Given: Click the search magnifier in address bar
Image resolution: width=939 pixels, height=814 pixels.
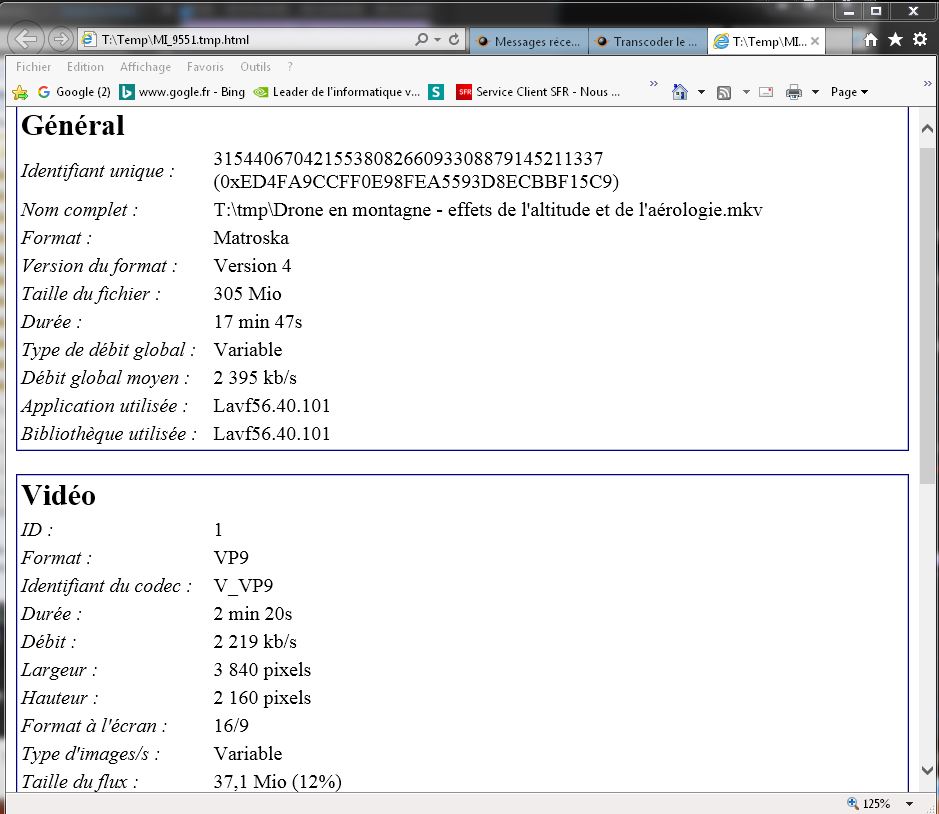Looking at the screenshot, I should pyautogui.click(x=422, y=40).
